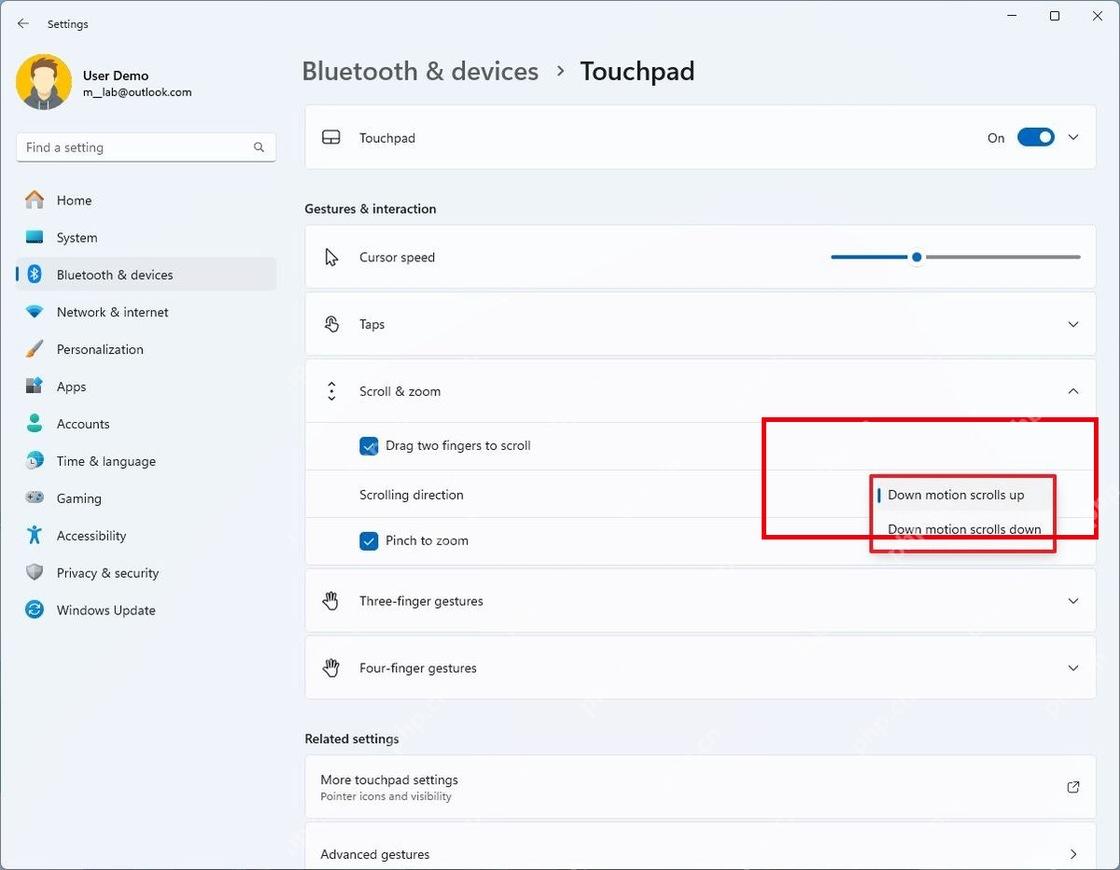Select Down motion scrolls down option

click(964, 529)
